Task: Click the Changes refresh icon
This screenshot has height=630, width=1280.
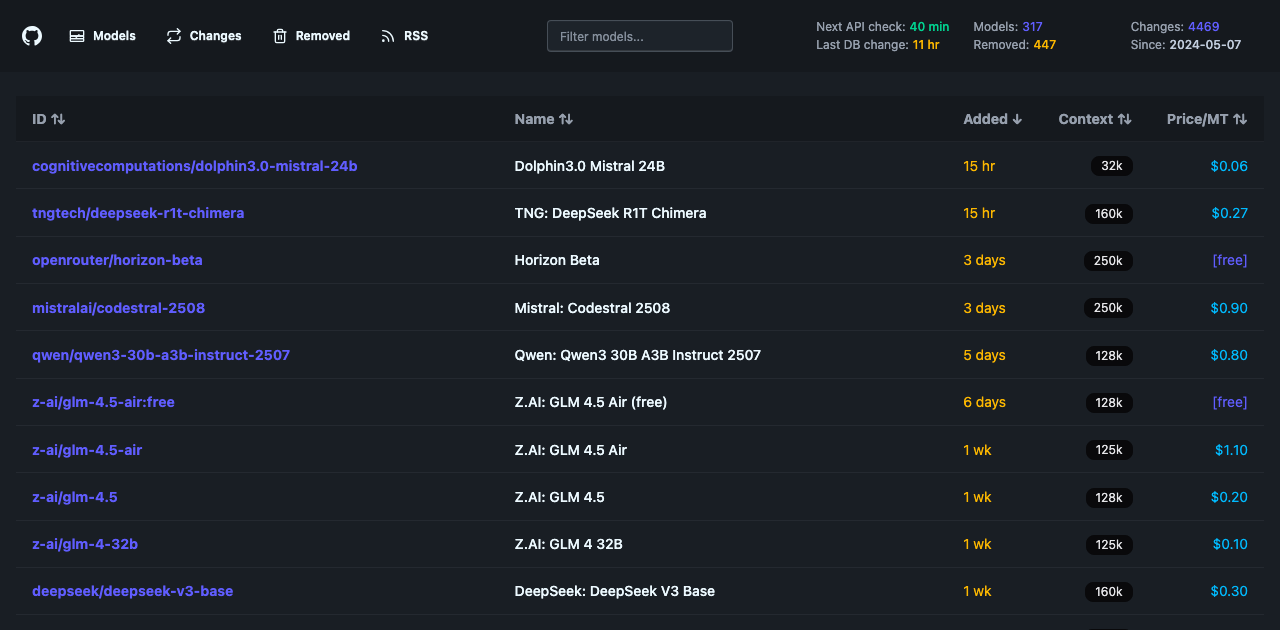Action: 172,35
